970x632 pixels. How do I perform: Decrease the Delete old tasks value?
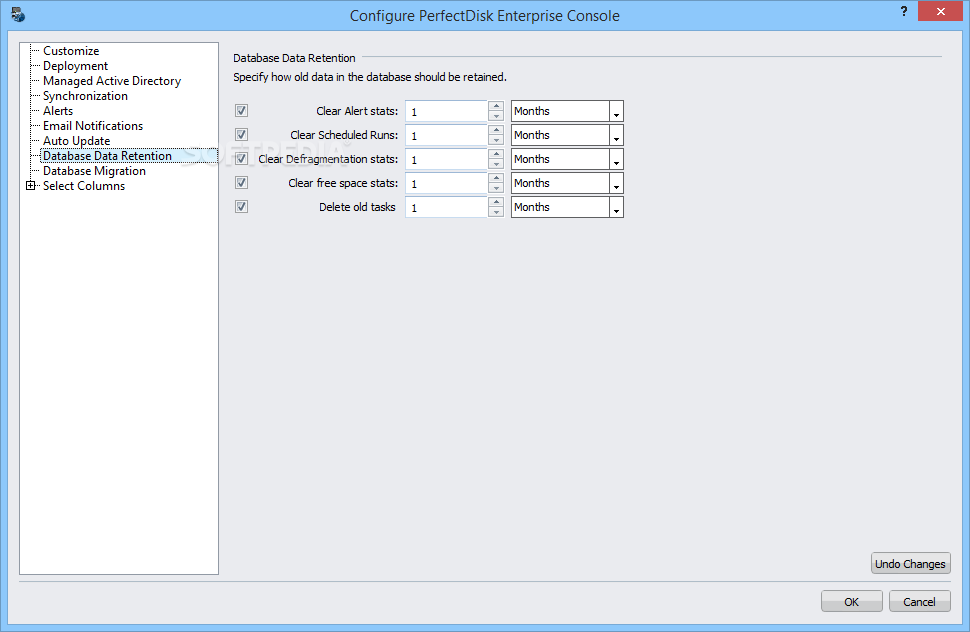496,213
